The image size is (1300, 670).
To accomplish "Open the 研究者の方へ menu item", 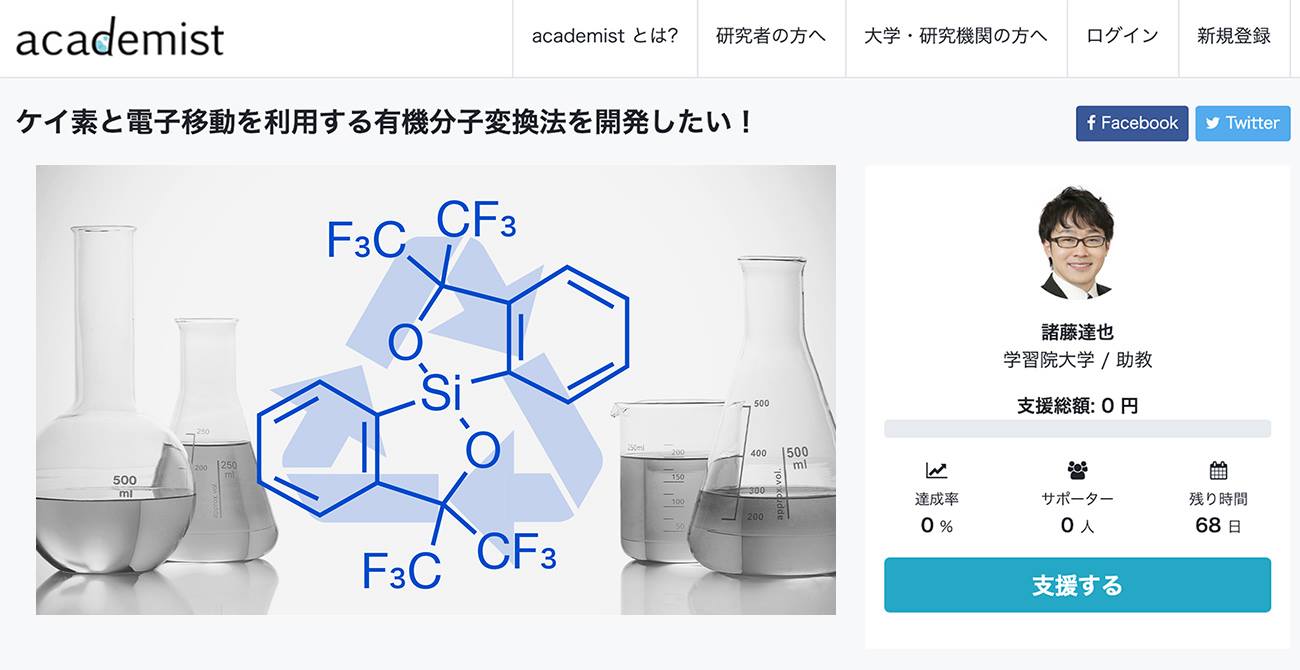I will point(771,37).
